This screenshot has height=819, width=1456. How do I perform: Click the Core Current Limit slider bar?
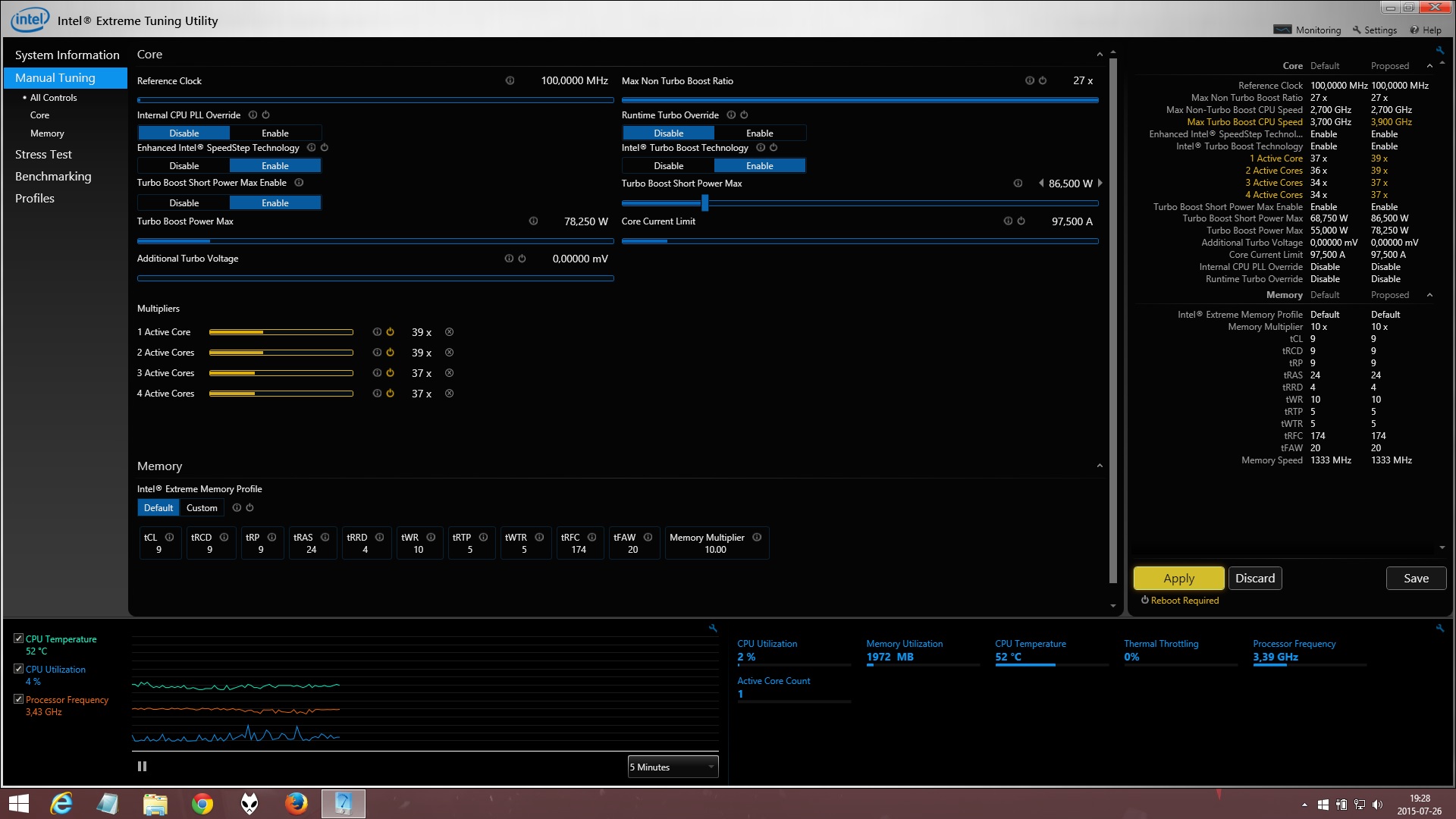(860, 241)
